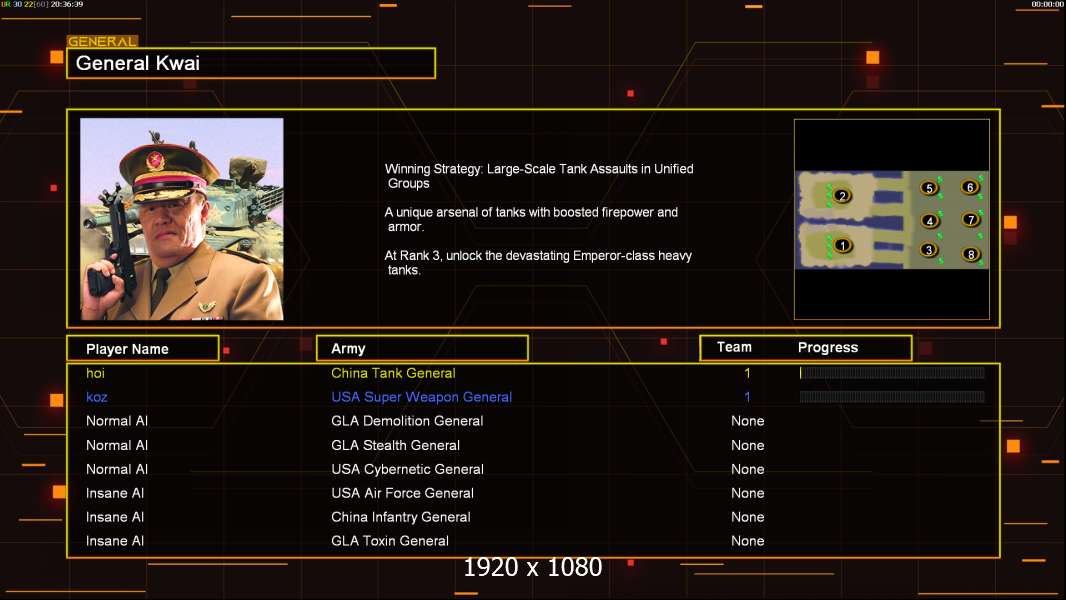
Task: Click start position 1 on the map
Action: [x=842, y=245]
